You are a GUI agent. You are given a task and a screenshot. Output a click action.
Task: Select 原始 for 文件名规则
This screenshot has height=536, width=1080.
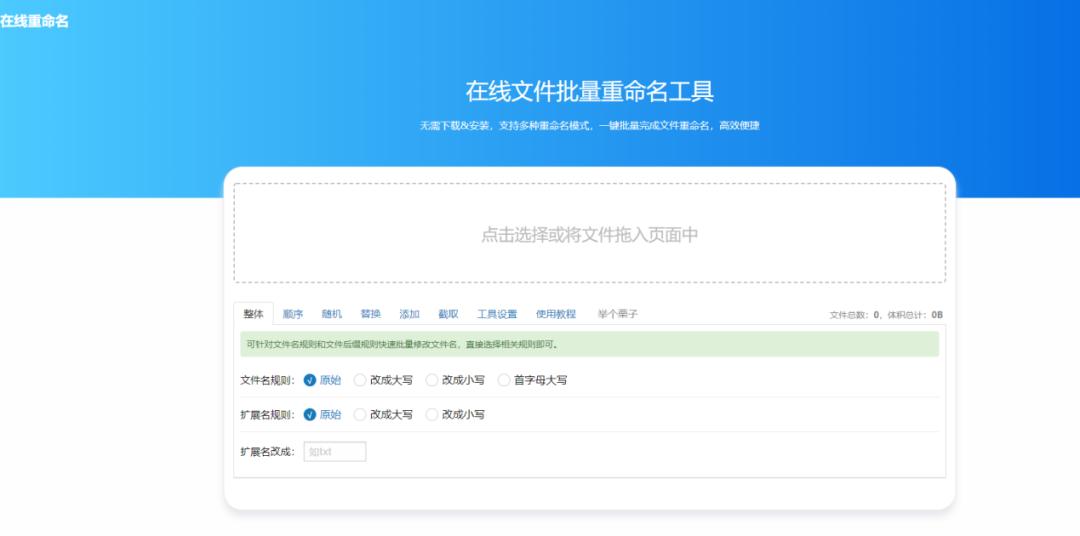click(322, 380)
